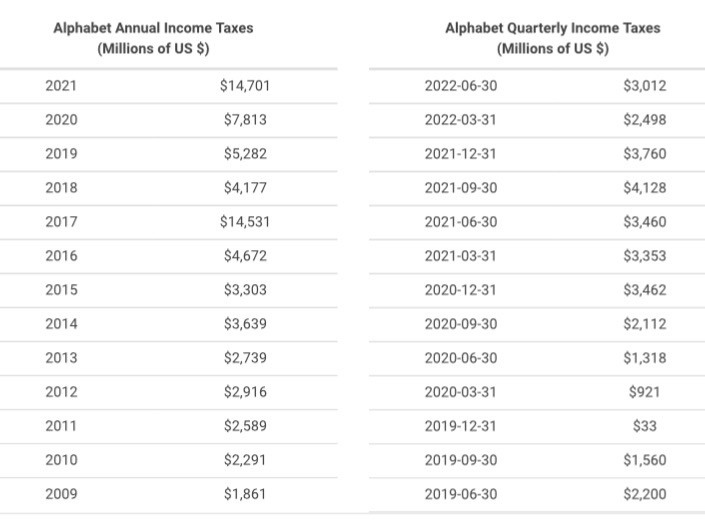The image size is (705, 521).
Task: Select the 2017 year row
Action: (169, 222)
